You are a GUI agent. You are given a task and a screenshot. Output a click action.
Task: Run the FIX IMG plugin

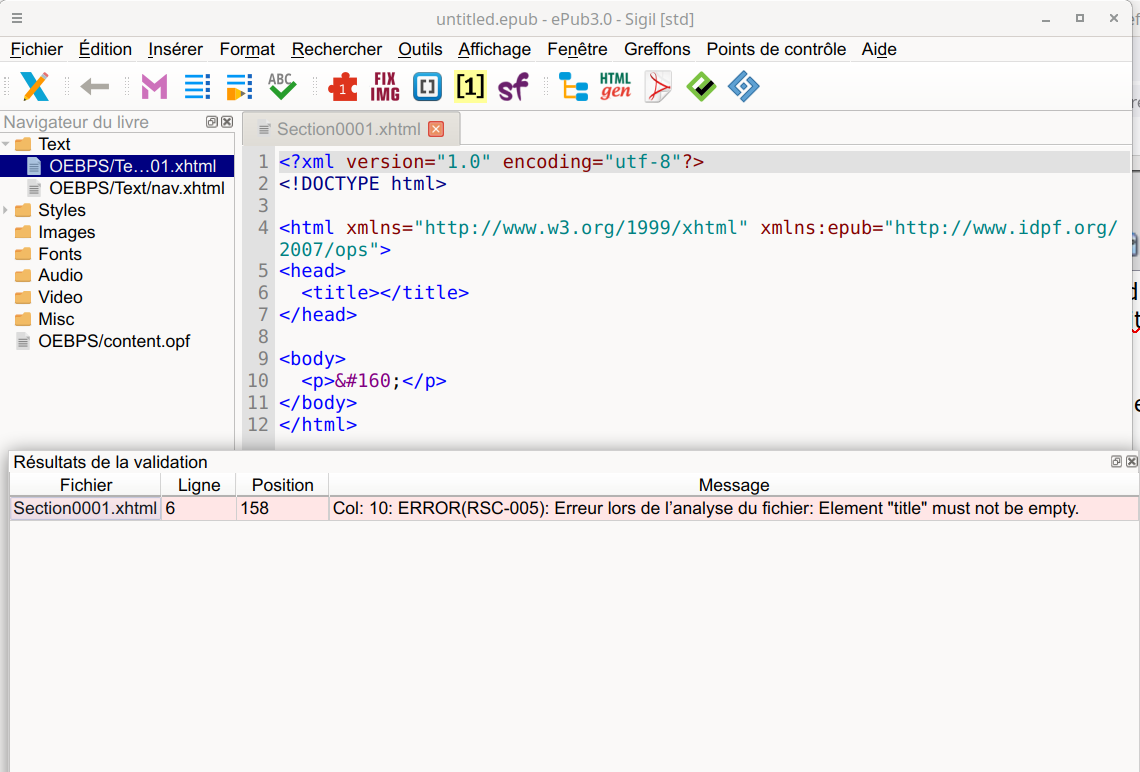(385, 87)
